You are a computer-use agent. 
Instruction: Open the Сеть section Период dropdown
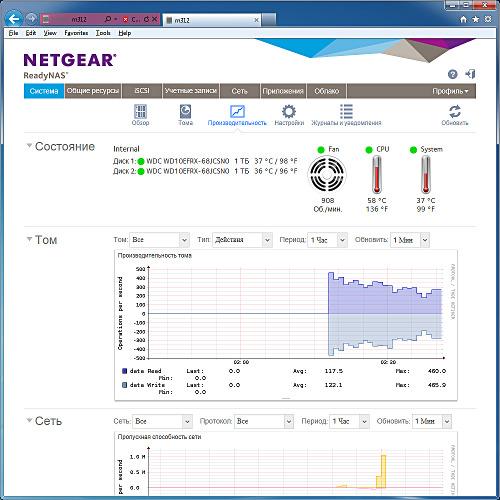pyautogui.click(x=349, y=421)
